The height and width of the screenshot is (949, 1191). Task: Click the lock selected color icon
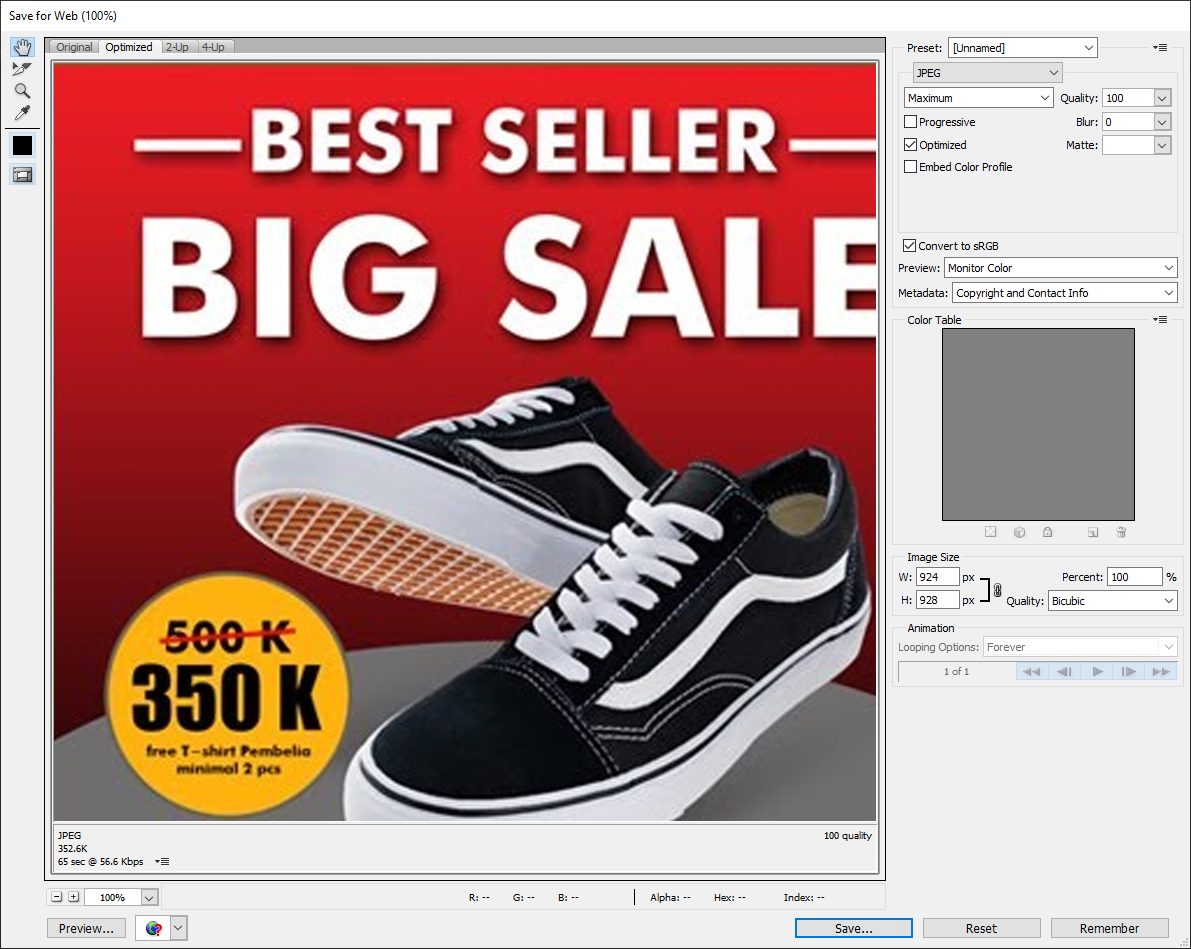(x=1047, y=532)
